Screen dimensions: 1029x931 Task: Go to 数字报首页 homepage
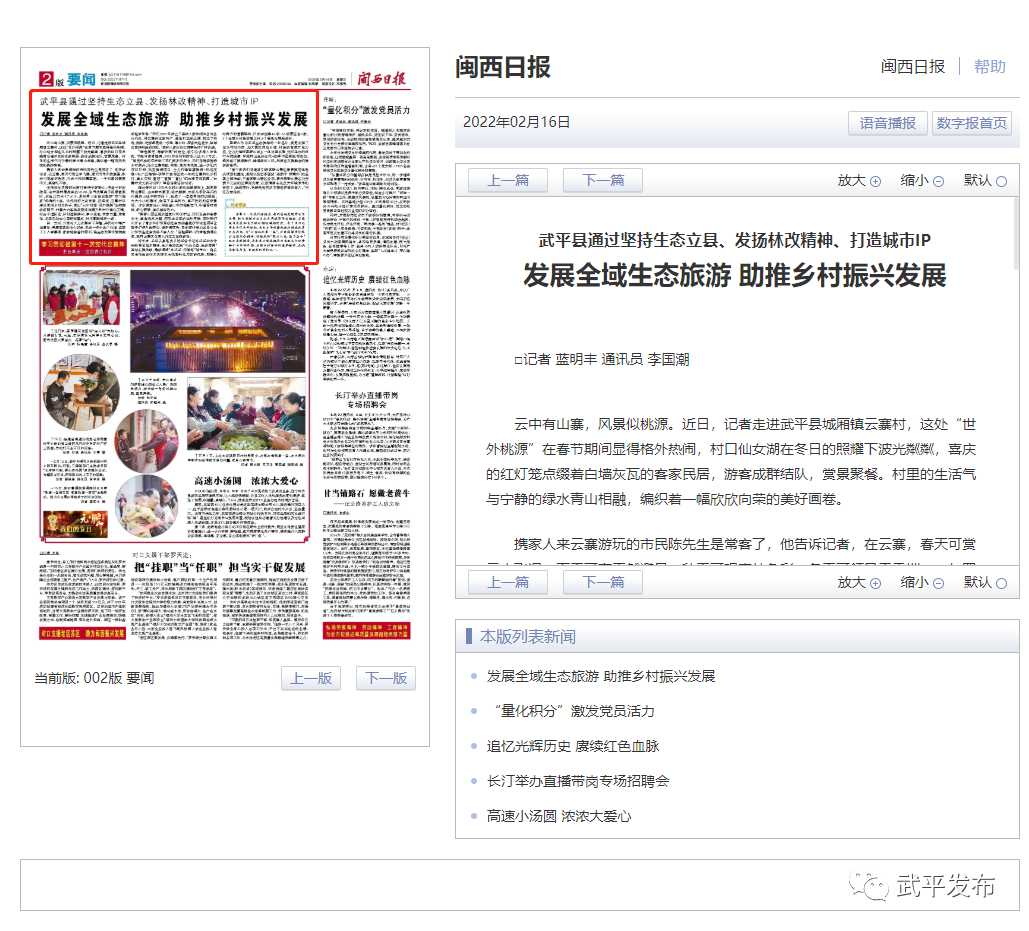971,123
